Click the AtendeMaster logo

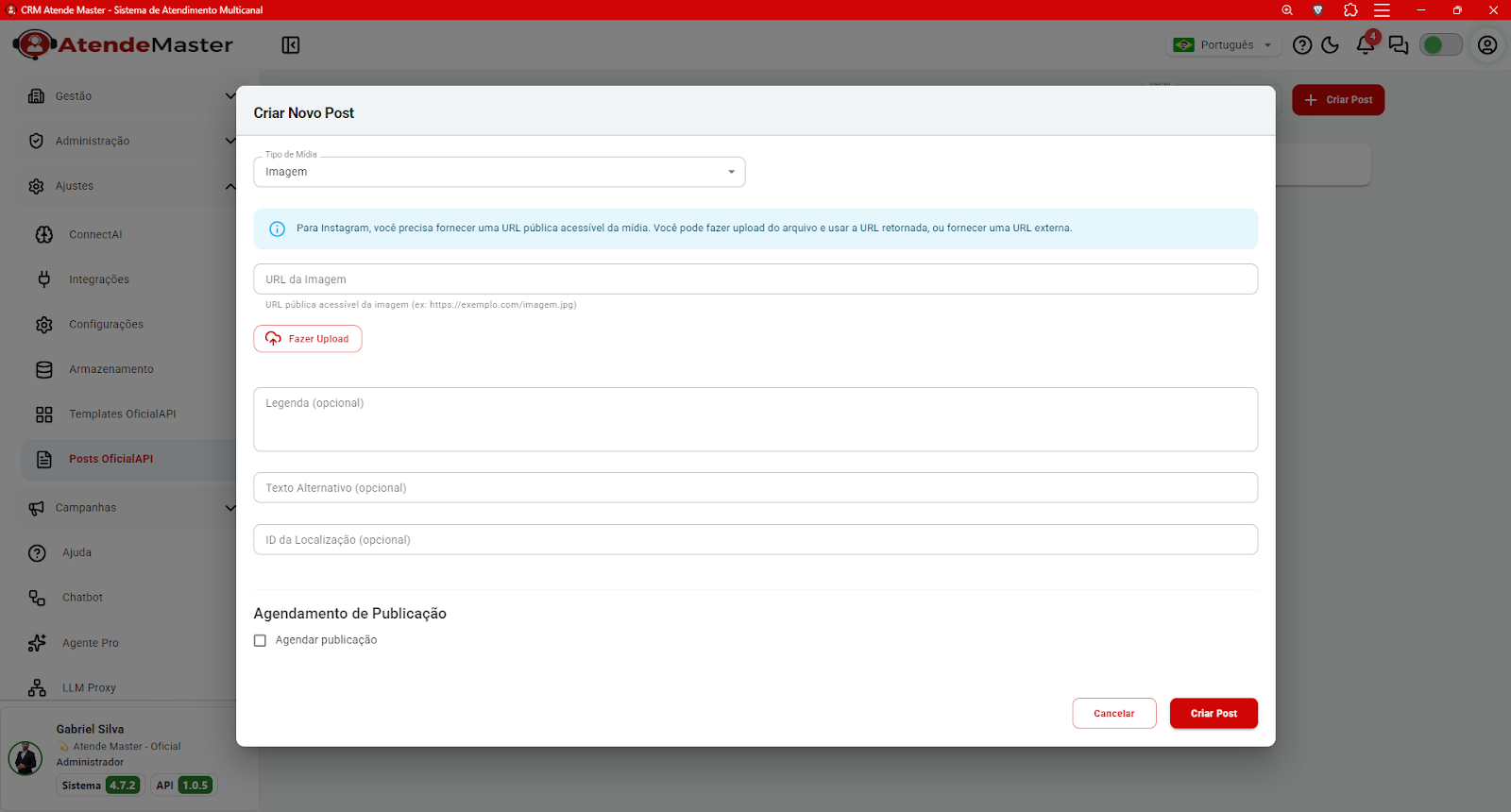[x=123, y=44]
